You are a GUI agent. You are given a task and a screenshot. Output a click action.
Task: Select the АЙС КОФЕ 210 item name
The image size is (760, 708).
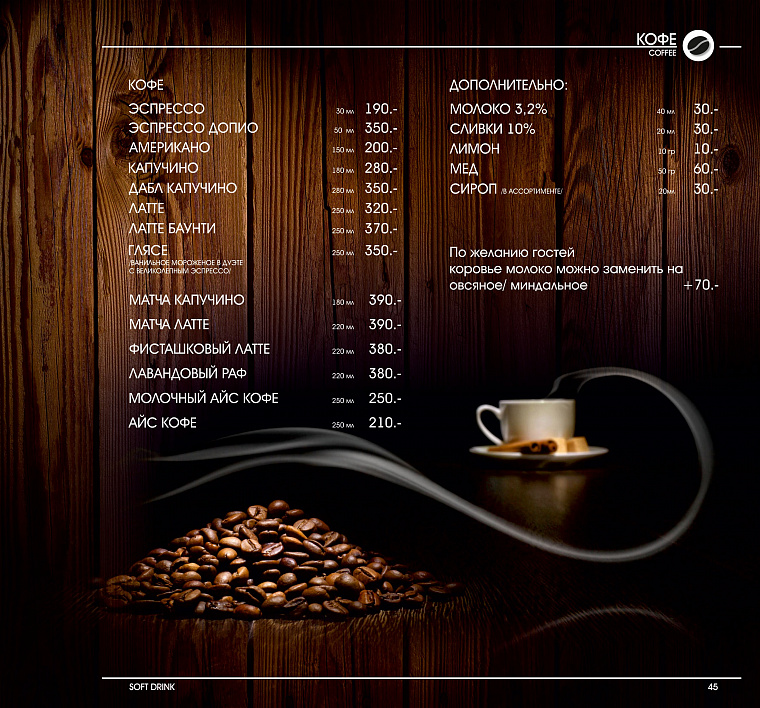pyautogui.click(x=162, y=423)
